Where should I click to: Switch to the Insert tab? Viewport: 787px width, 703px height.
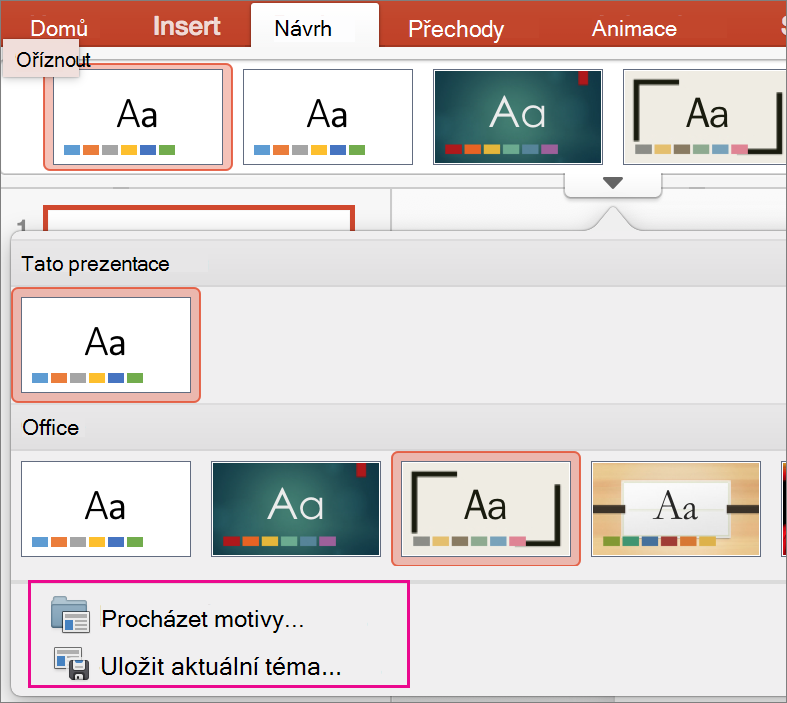(x=186, y=26)
